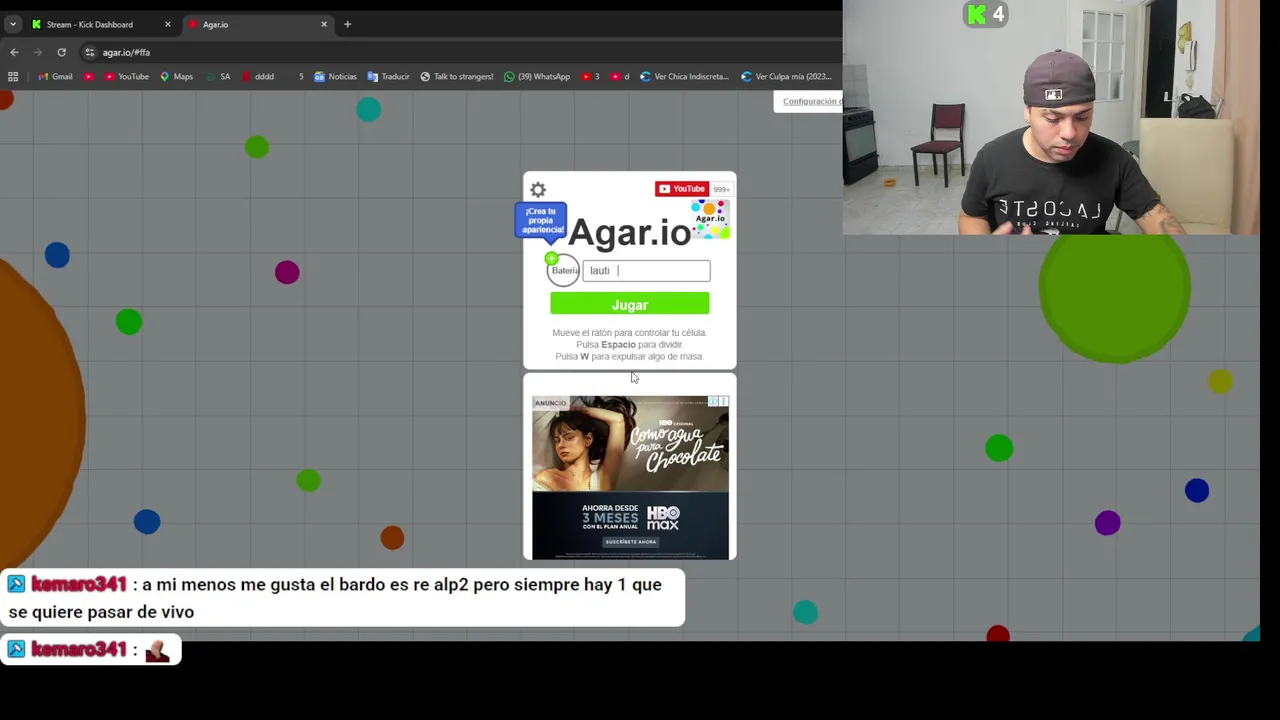
Task: Open the YouTube bookmark
Action: point(125,76)
